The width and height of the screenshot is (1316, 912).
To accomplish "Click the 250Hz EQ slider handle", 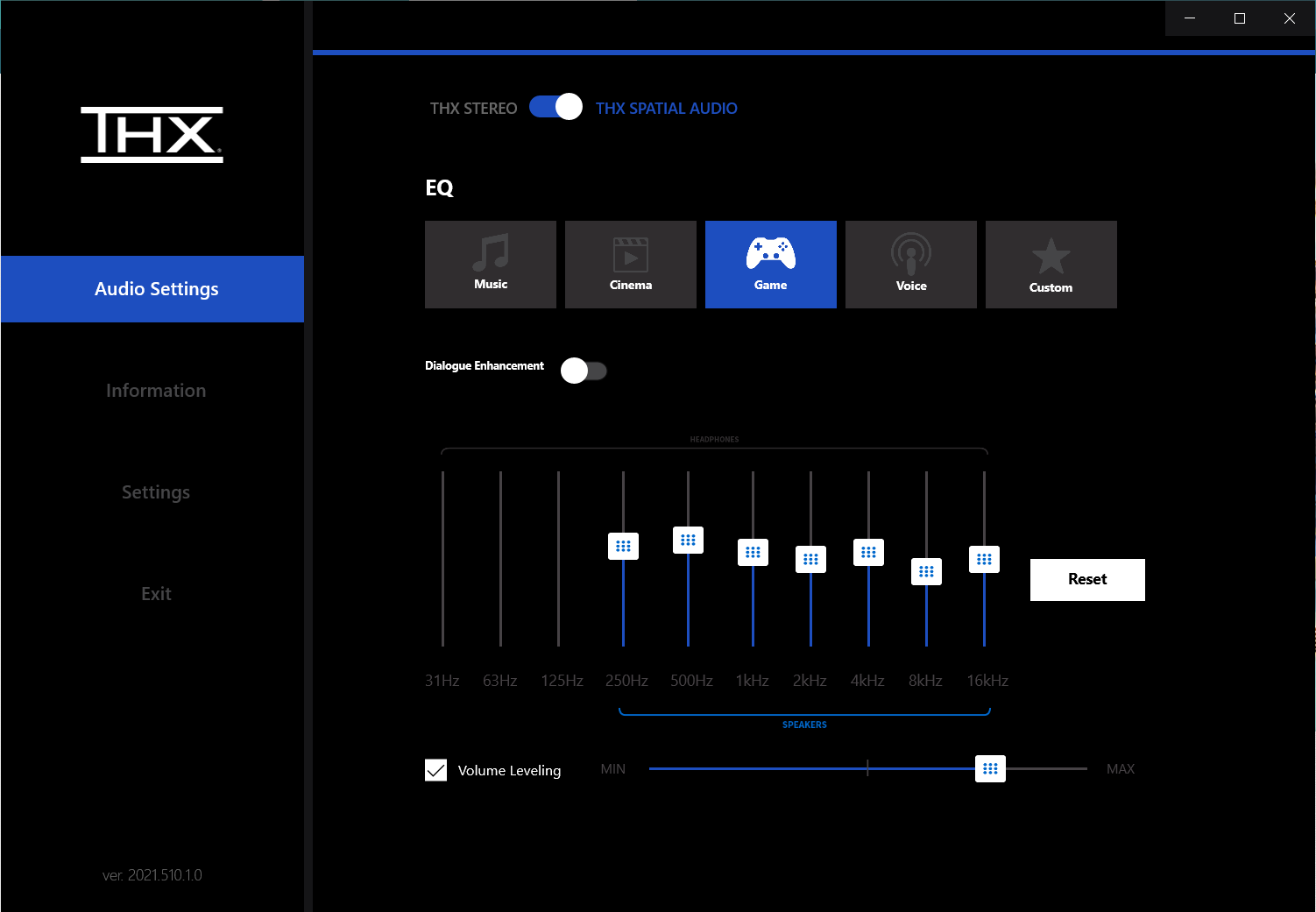I will click(623, 546).
